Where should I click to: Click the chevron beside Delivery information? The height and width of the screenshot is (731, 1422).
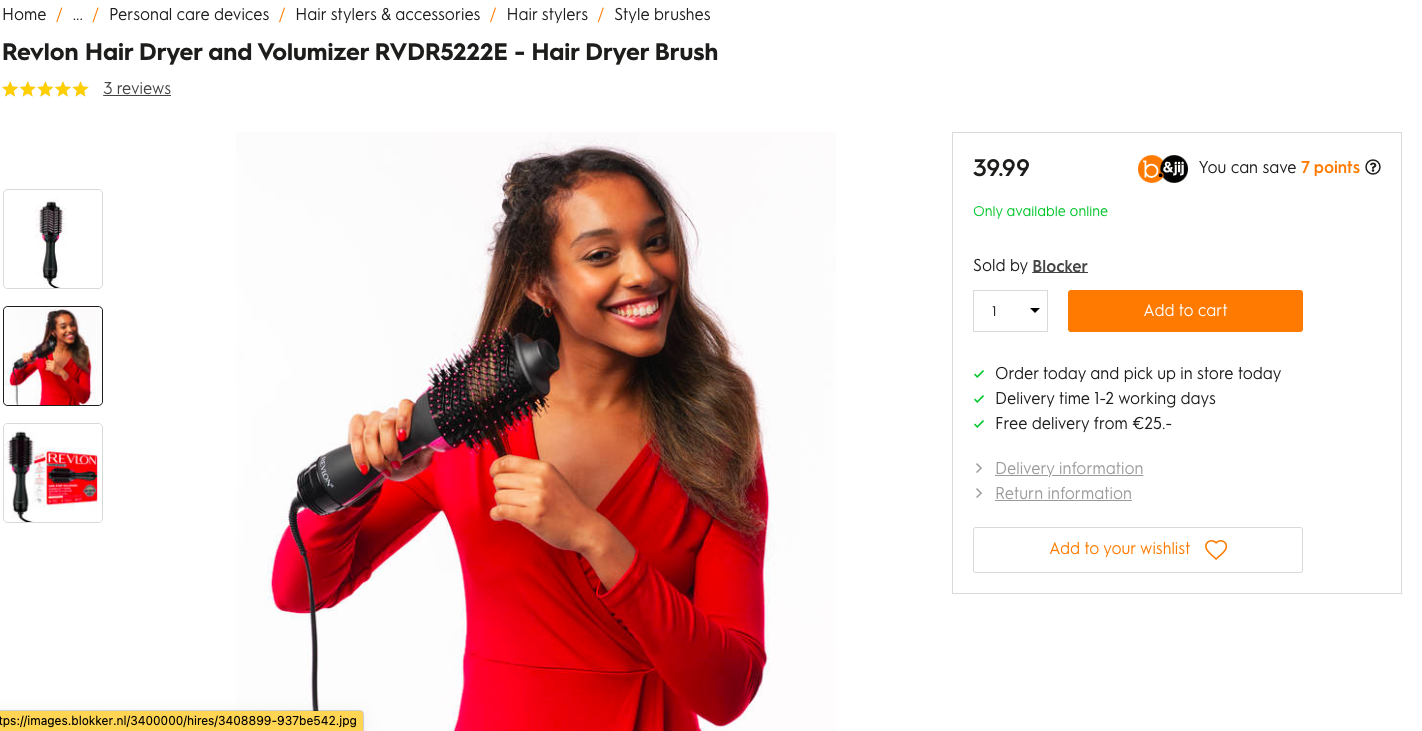[x=979, y=468]
